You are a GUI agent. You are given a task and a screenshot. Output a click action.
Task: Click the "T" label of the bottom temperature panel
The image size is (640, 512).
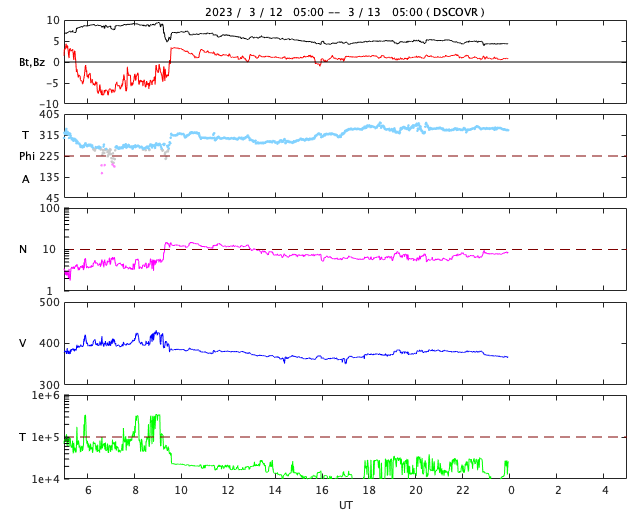(23, 437)
